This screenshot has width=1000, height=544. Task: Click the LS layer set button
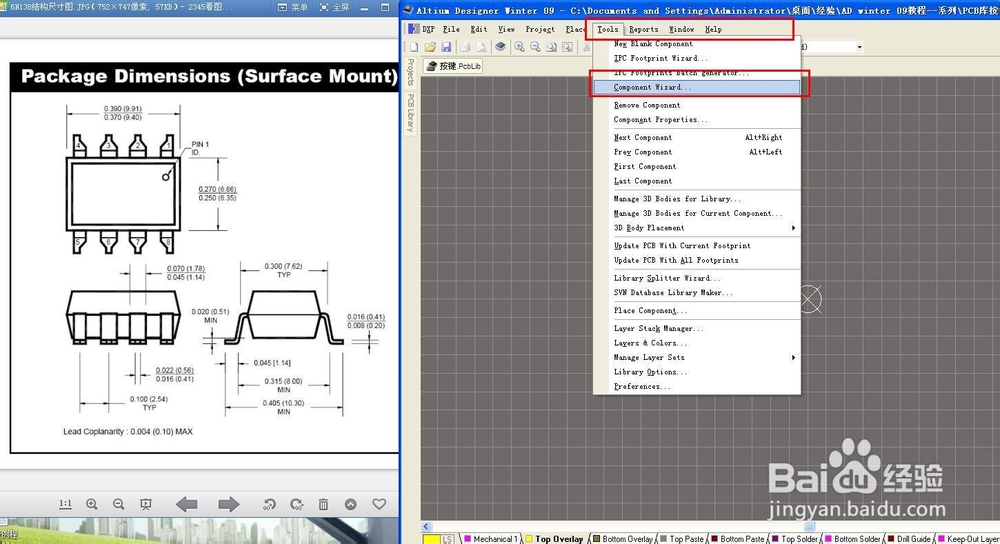pyautogui.click(x=448, y=540)
